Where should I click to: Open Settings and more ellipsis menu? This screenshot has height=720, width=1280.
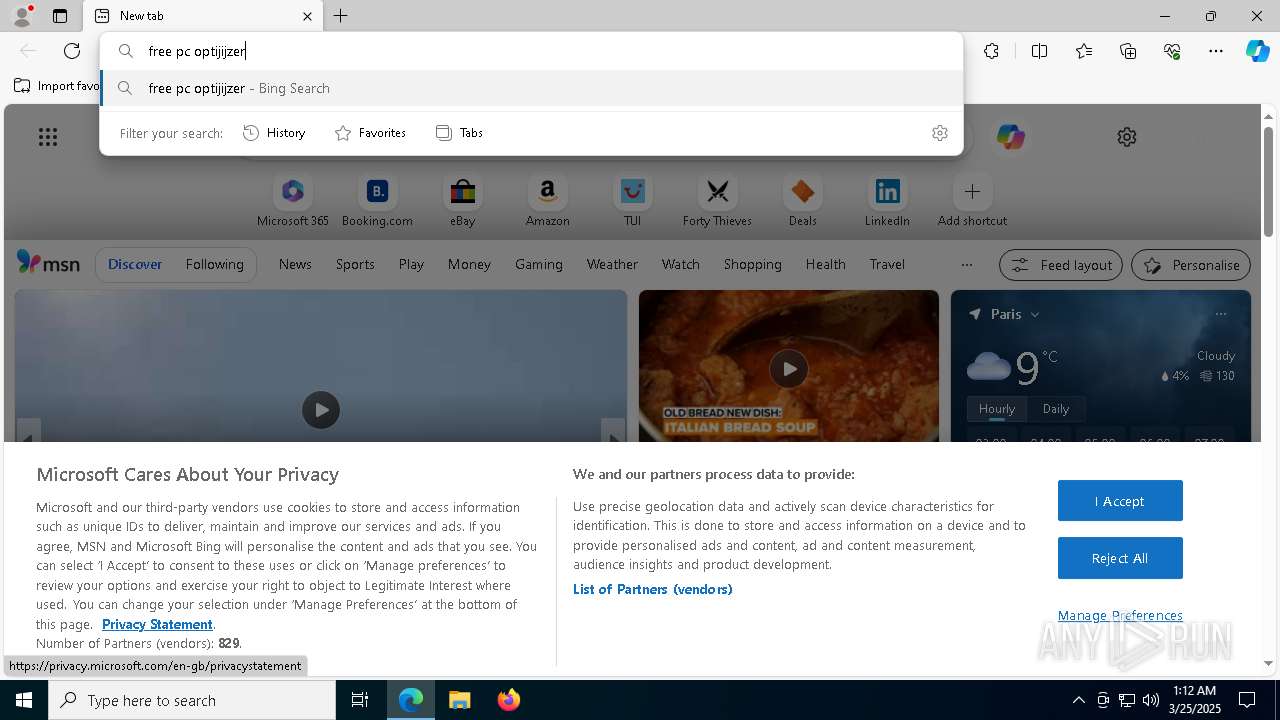click(x=1216, y=51)
